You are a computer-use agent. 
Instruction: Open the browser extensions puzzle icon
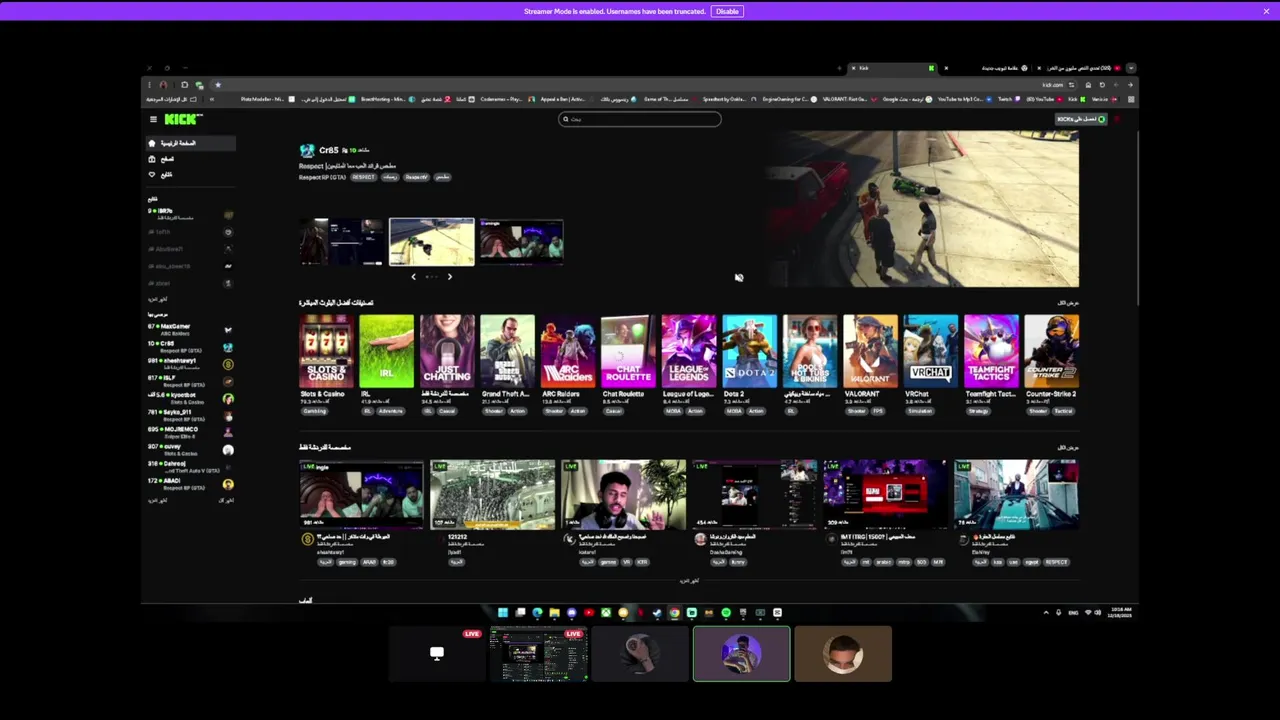[x=184, y=85]
